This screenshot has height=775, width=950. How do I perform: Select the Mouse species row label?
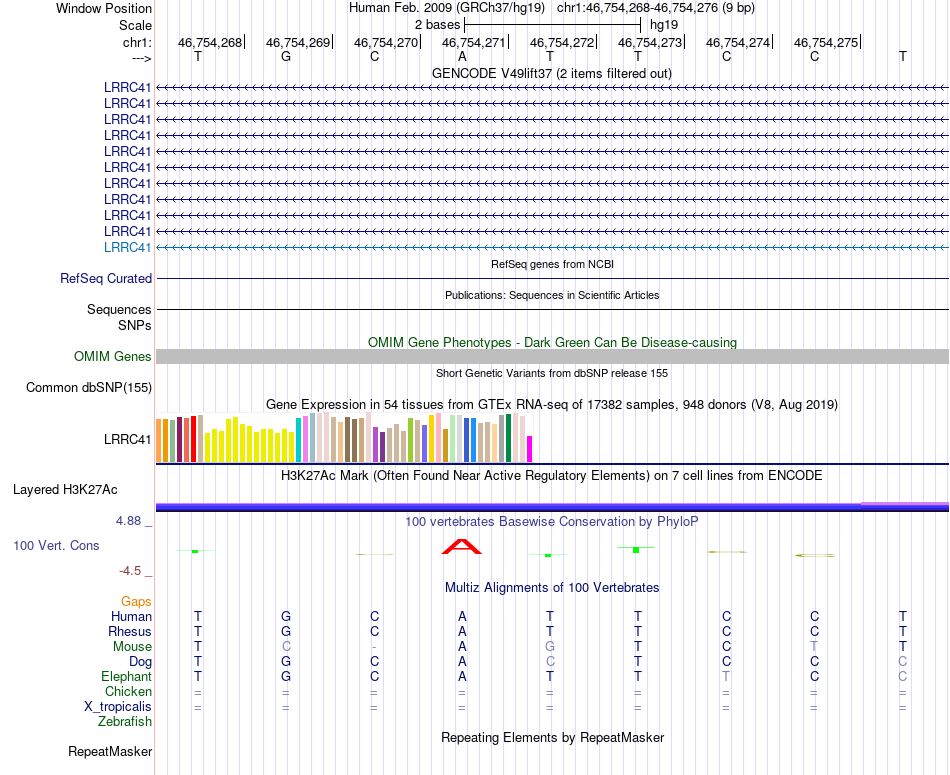pyautogui.click(x=132, y=647)
